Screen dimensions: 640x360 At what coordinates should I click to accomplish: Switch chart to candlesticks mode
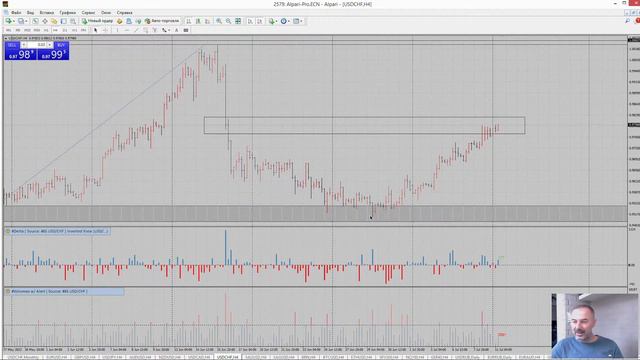pyautogui.click(x=198, y=21)
